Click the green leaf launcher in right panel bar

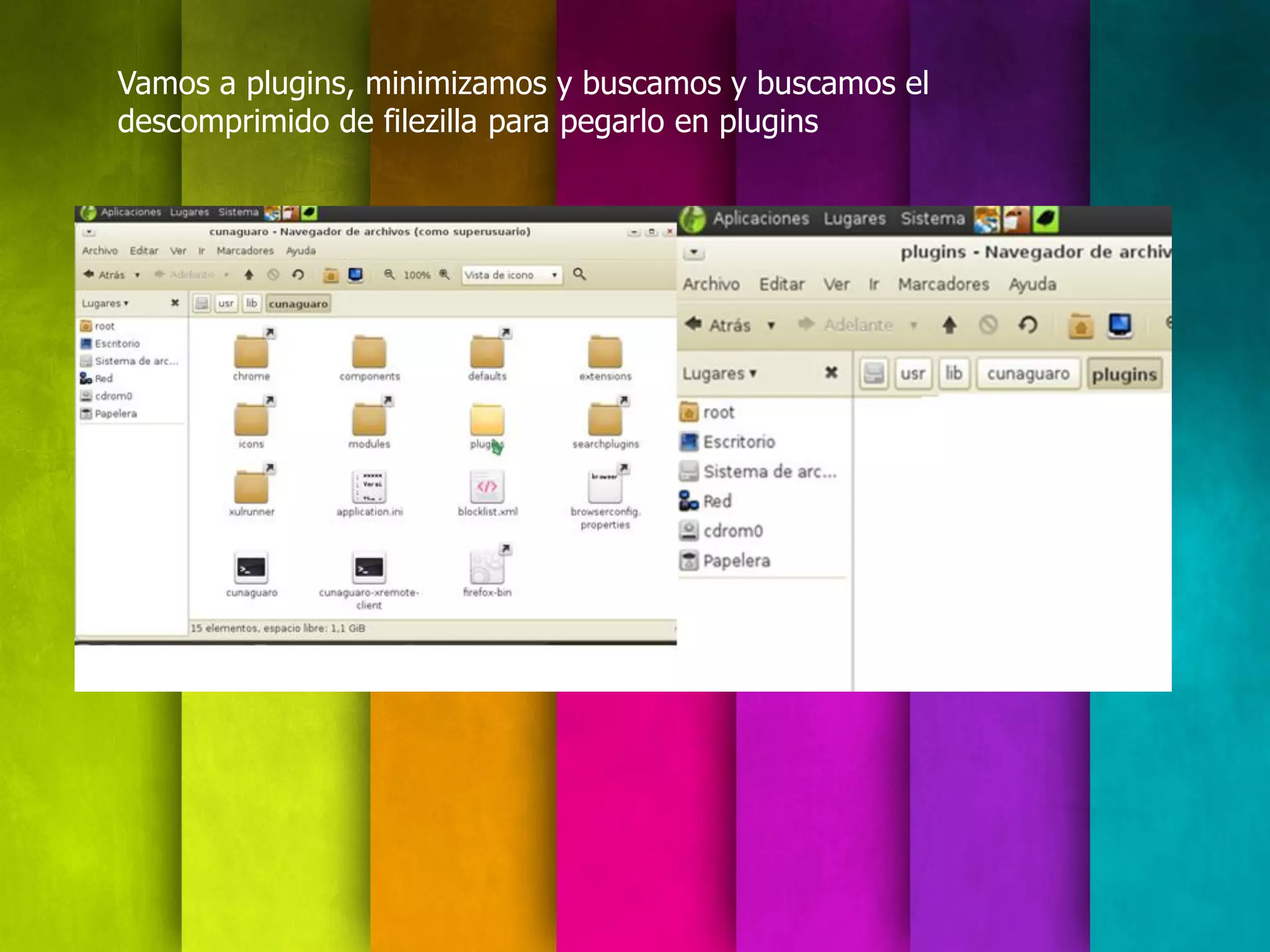point(1045,219)
